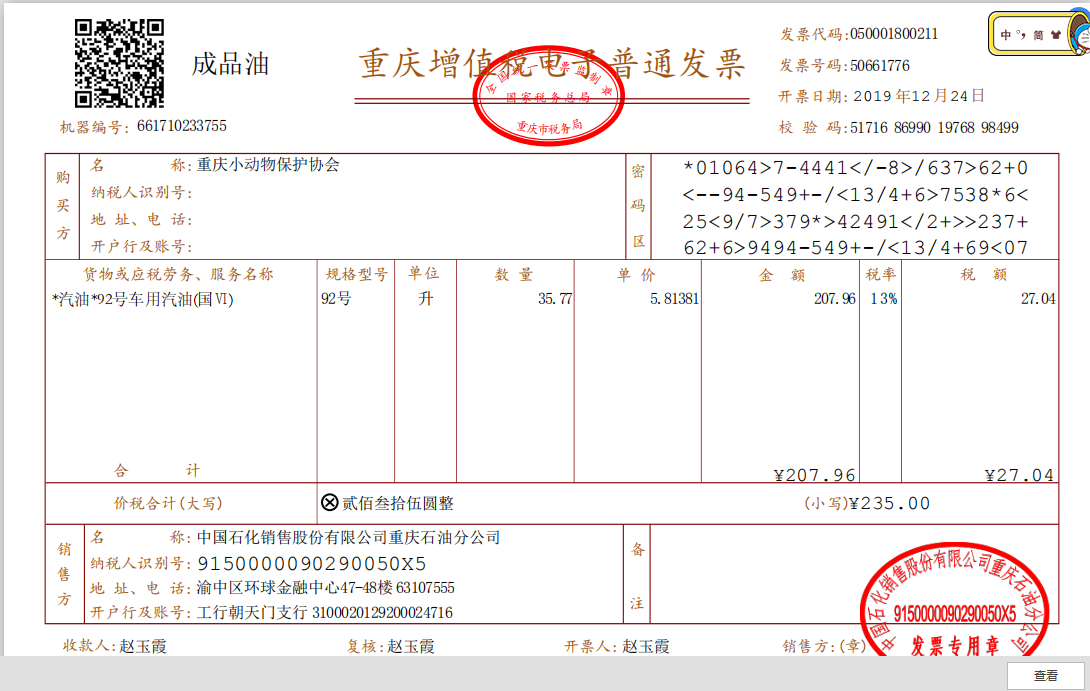Click the 税率 column header
This screenshot has width=1090, height=691.
881,275
